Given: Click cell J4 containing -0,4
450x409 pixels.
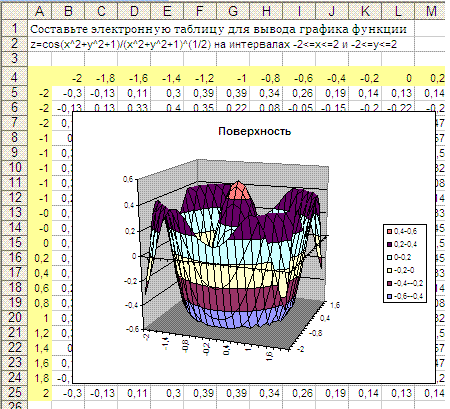Looking at the screenshot, I should pyautogui.click(x=332, y=77).
